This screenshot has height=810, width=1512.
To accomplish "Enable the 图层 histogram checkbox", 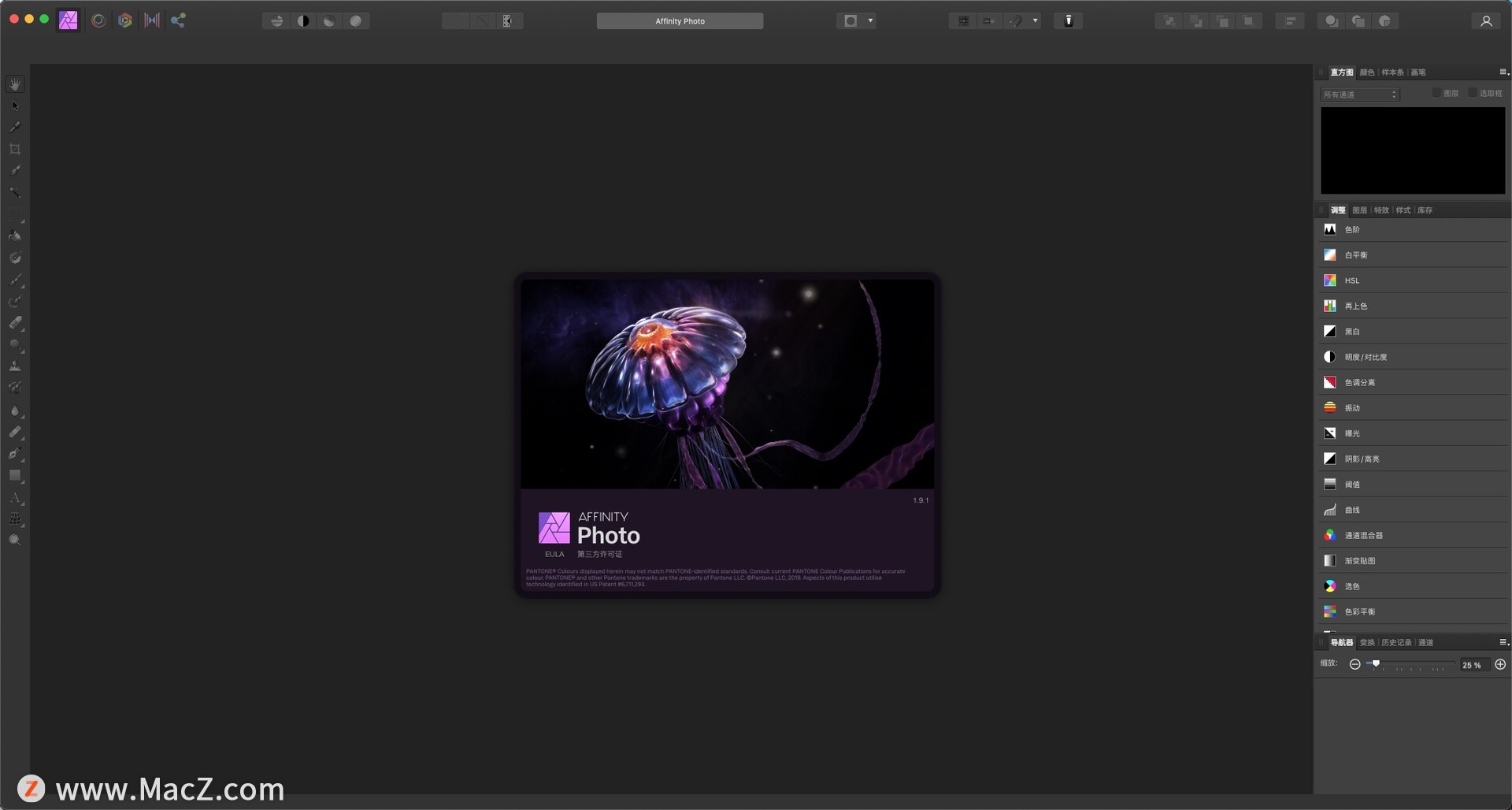I will pyautogui.click(x=1436, y=93).
